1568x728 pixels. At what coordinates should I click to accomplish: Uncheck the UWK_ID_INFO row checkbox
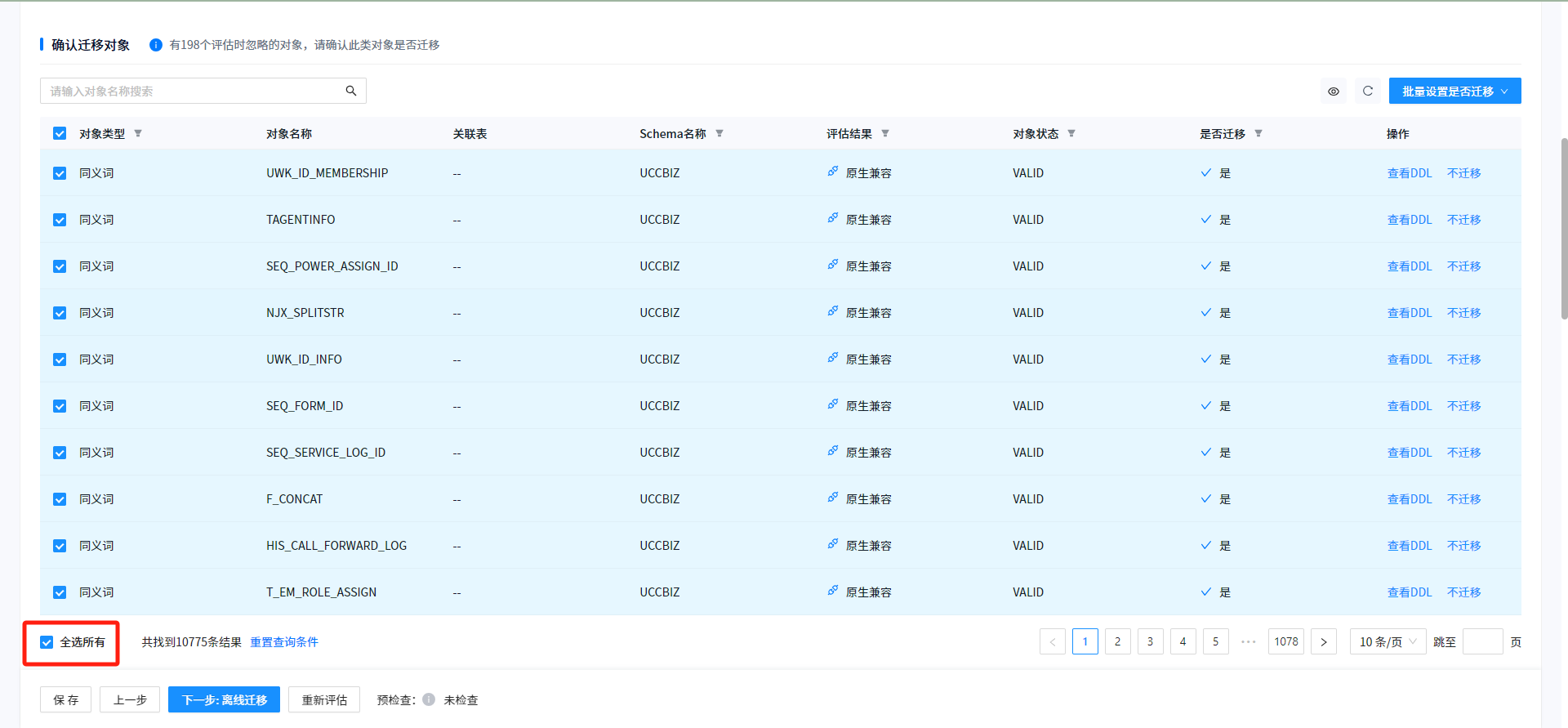60,360
